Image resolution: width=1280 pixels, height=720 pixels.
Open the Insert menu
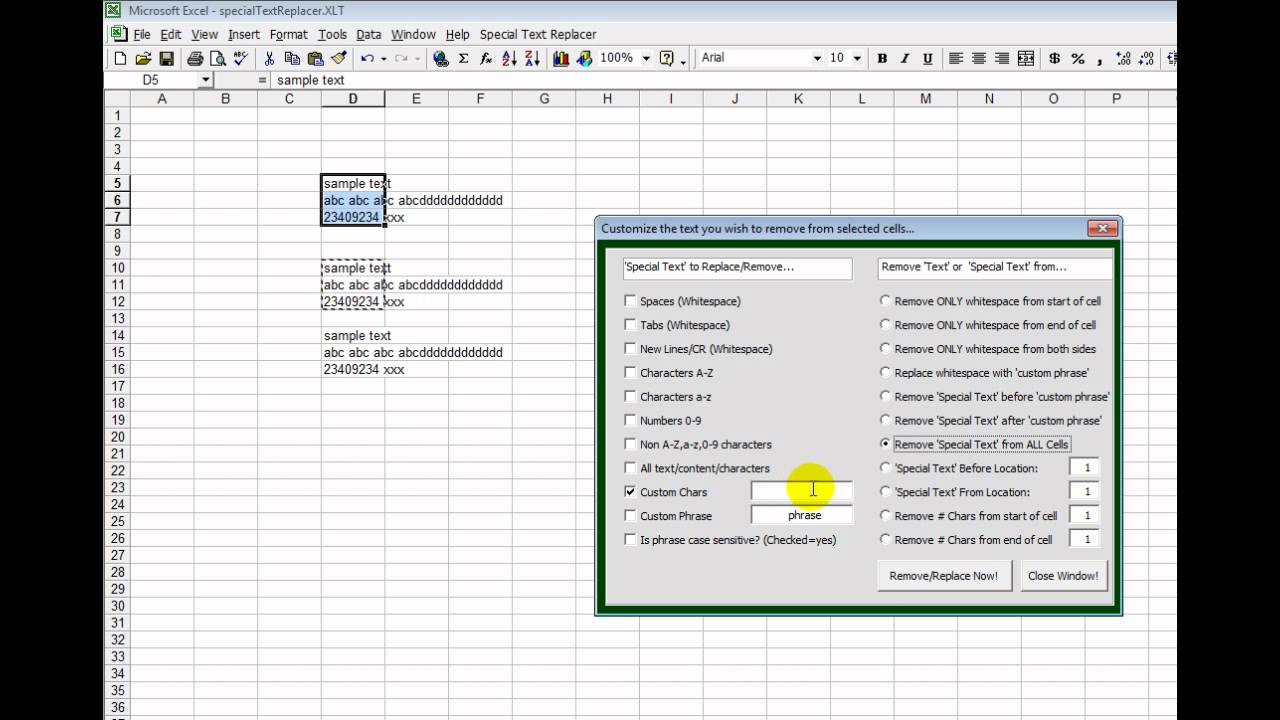pos(244,34)
